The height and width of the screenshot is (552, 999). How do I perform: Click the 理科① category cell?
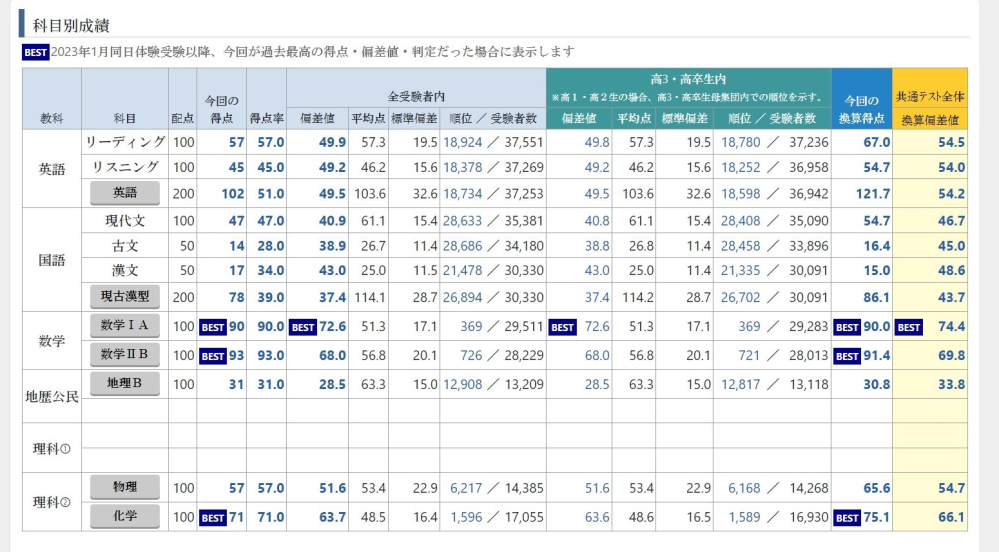52,448
